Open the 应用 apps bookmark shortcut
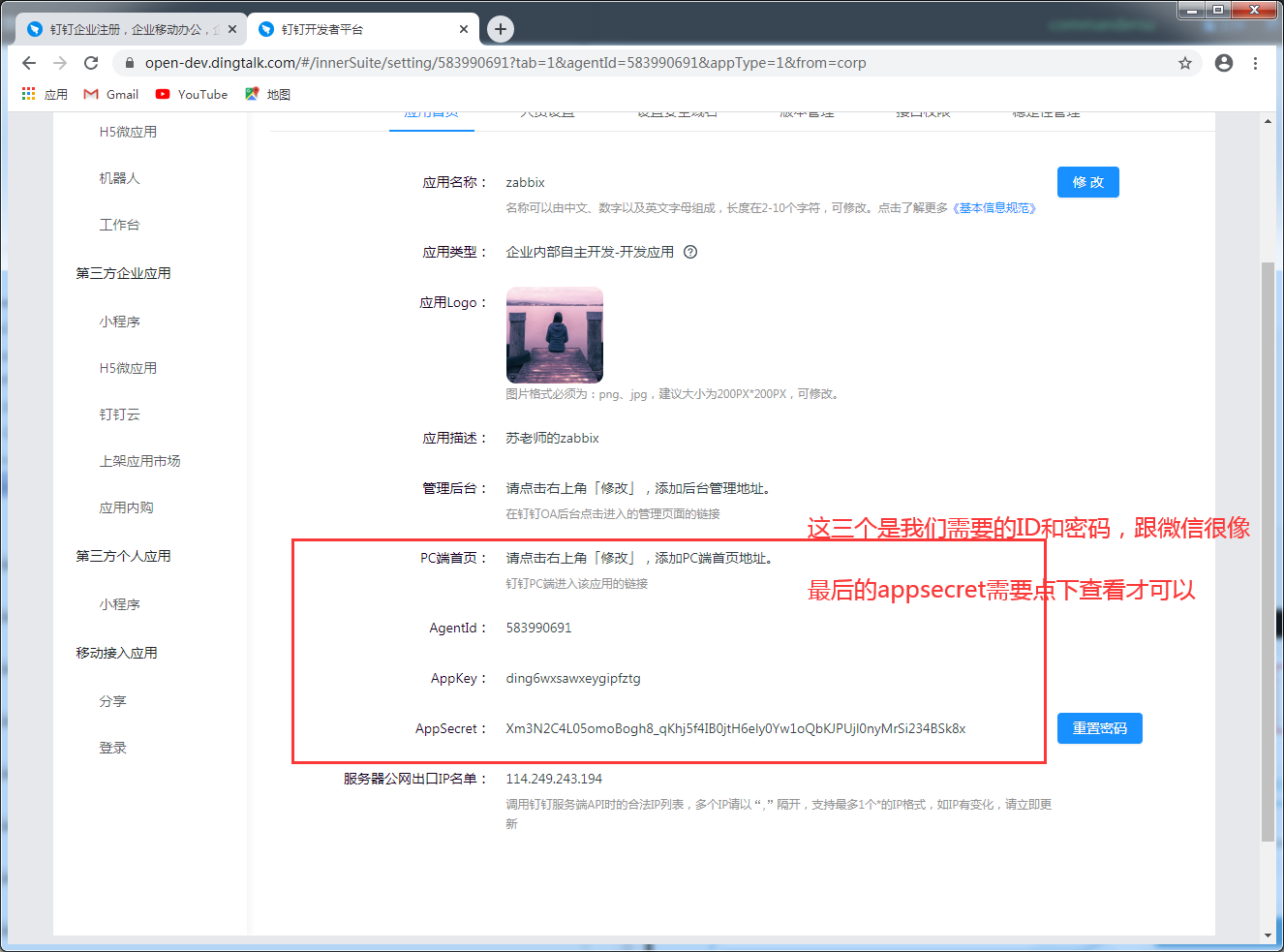Image resolution: width=1284 pixels, height=952 pixels. [x=45, y=94]
